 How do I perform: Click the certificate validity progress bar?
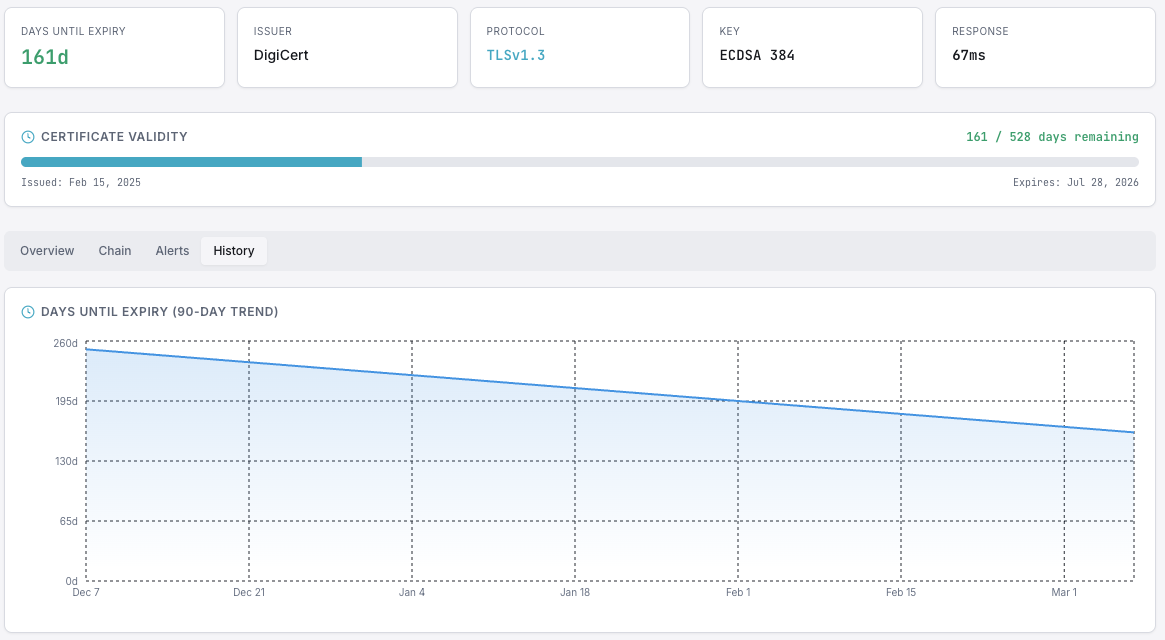point(579,162)
